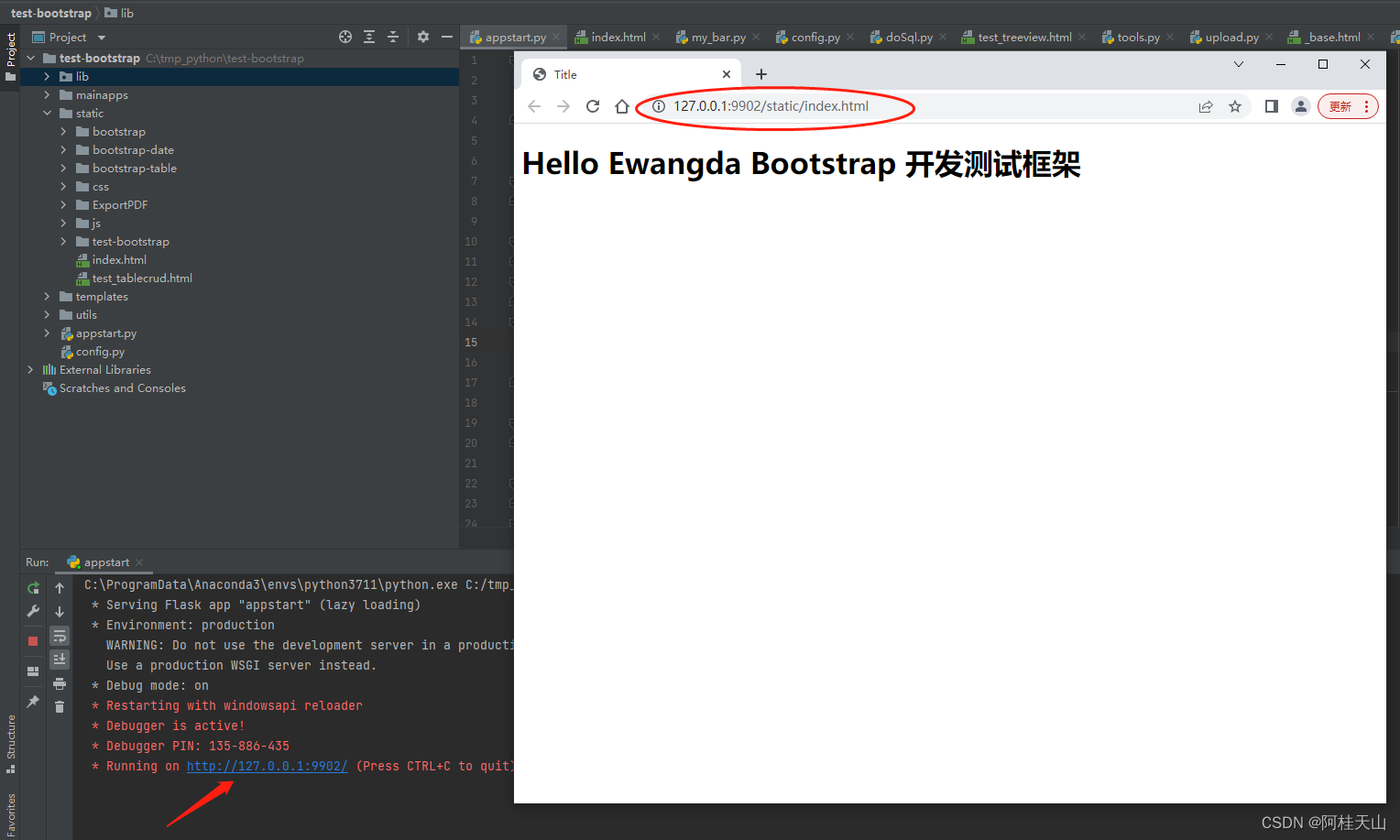Open the http://127.0.0.1:9902/ link

point(267,765)
